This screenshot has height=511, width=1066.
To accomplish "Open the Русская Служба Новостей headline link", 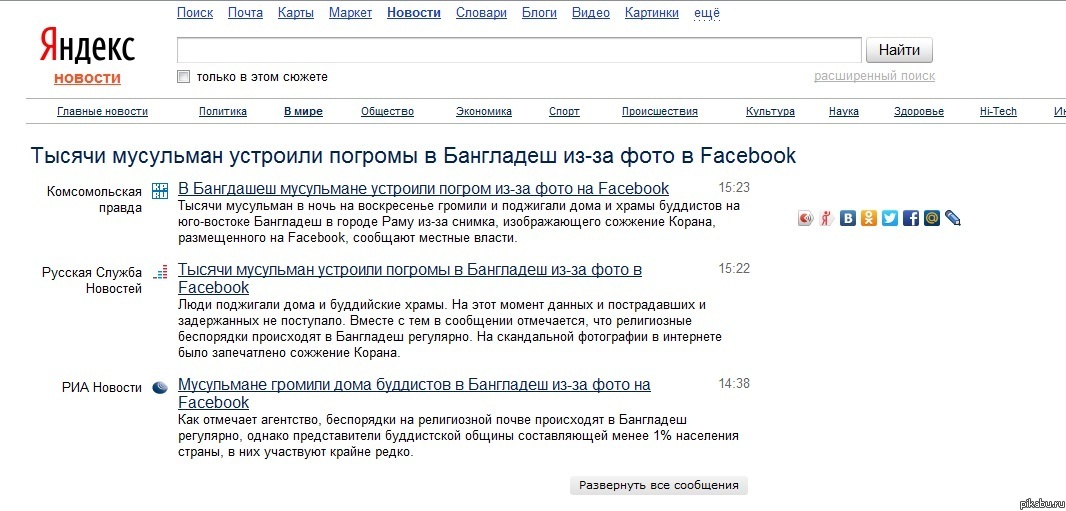I will (x=410, y=279).
